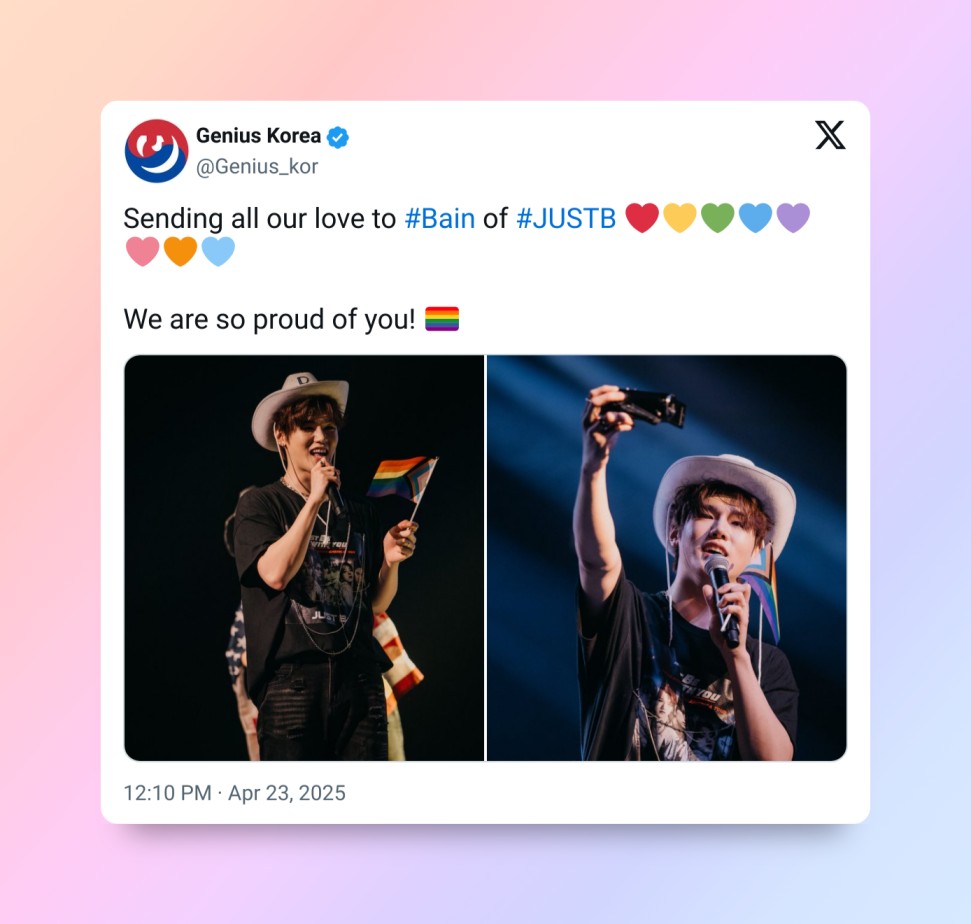Click the blue verified badge
The width and height of the screenshot is (971, 924).
pyautogui.click(x=337, y=137)
